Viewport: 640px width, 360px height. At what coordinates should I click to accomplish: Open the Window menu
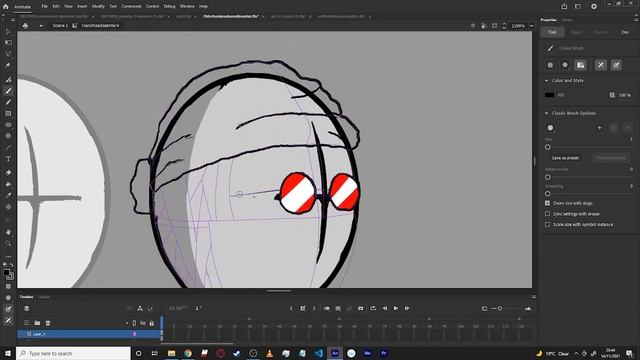pos(187,7)
